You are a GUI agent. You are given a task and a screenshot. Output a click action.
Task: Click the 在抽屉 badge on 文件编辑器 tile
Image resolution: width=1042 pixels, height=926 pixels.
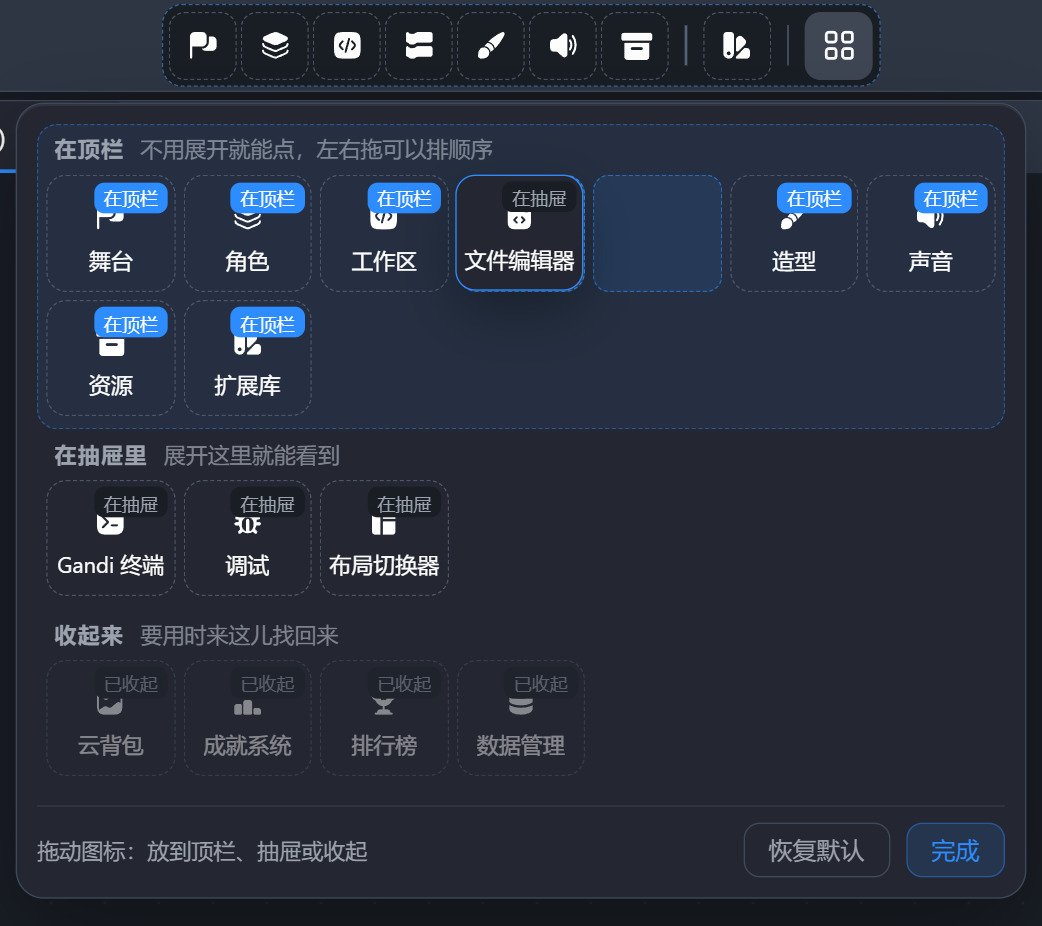[539, 198]
